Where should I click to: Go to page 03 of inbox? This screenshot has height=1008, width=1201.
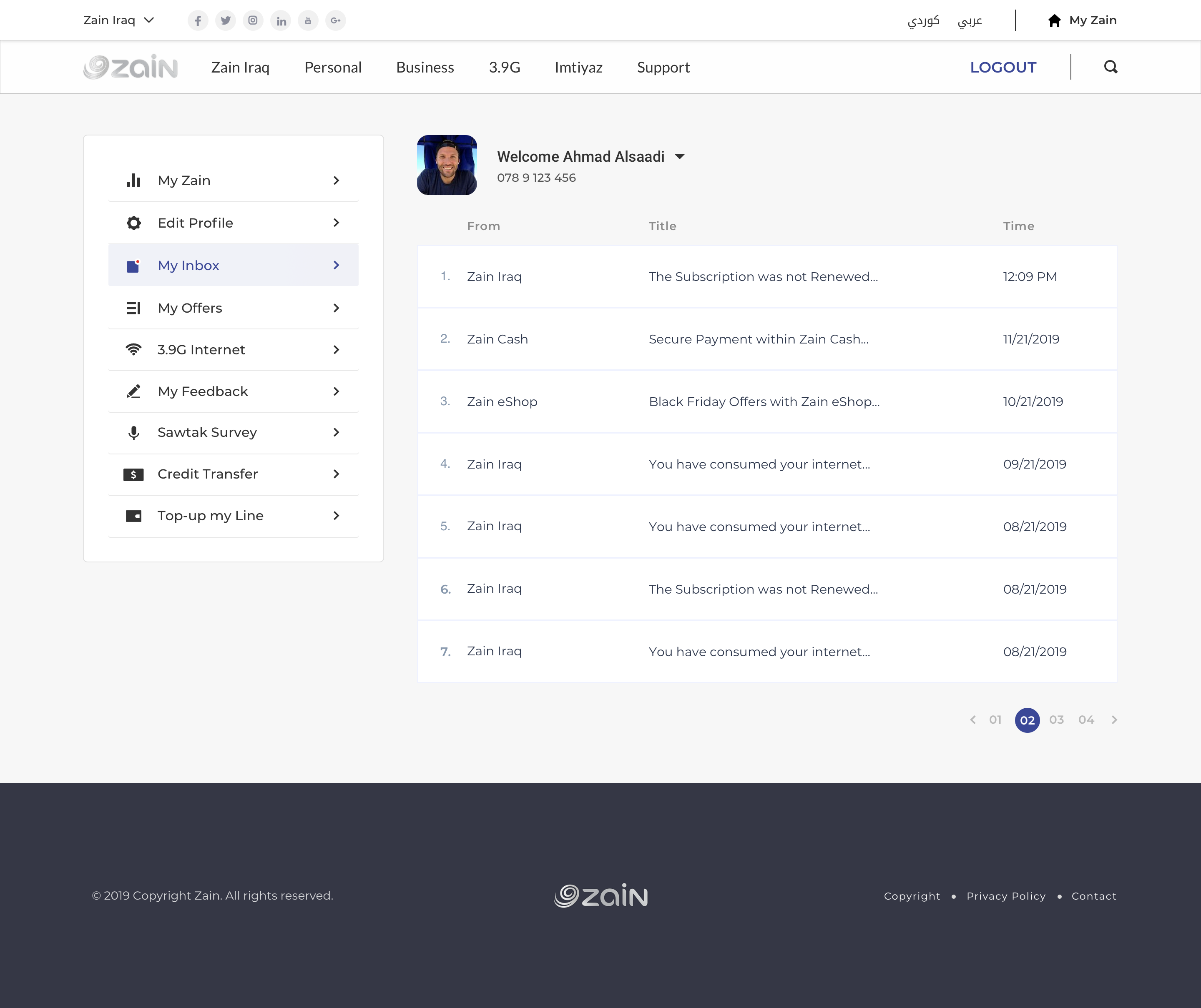pos(1056,720)
